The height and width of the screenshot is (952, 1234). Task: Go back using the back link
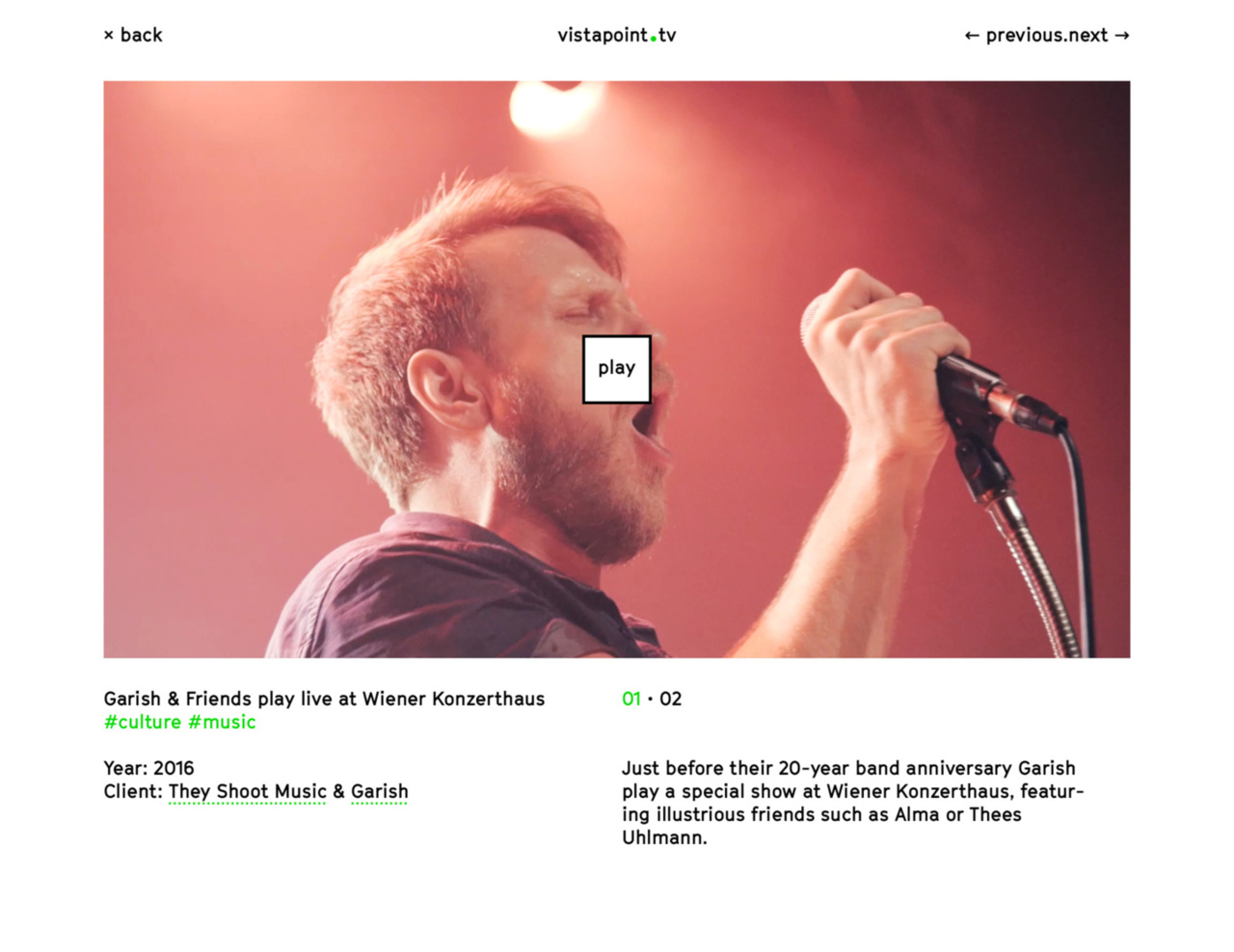tap(141, 36)
